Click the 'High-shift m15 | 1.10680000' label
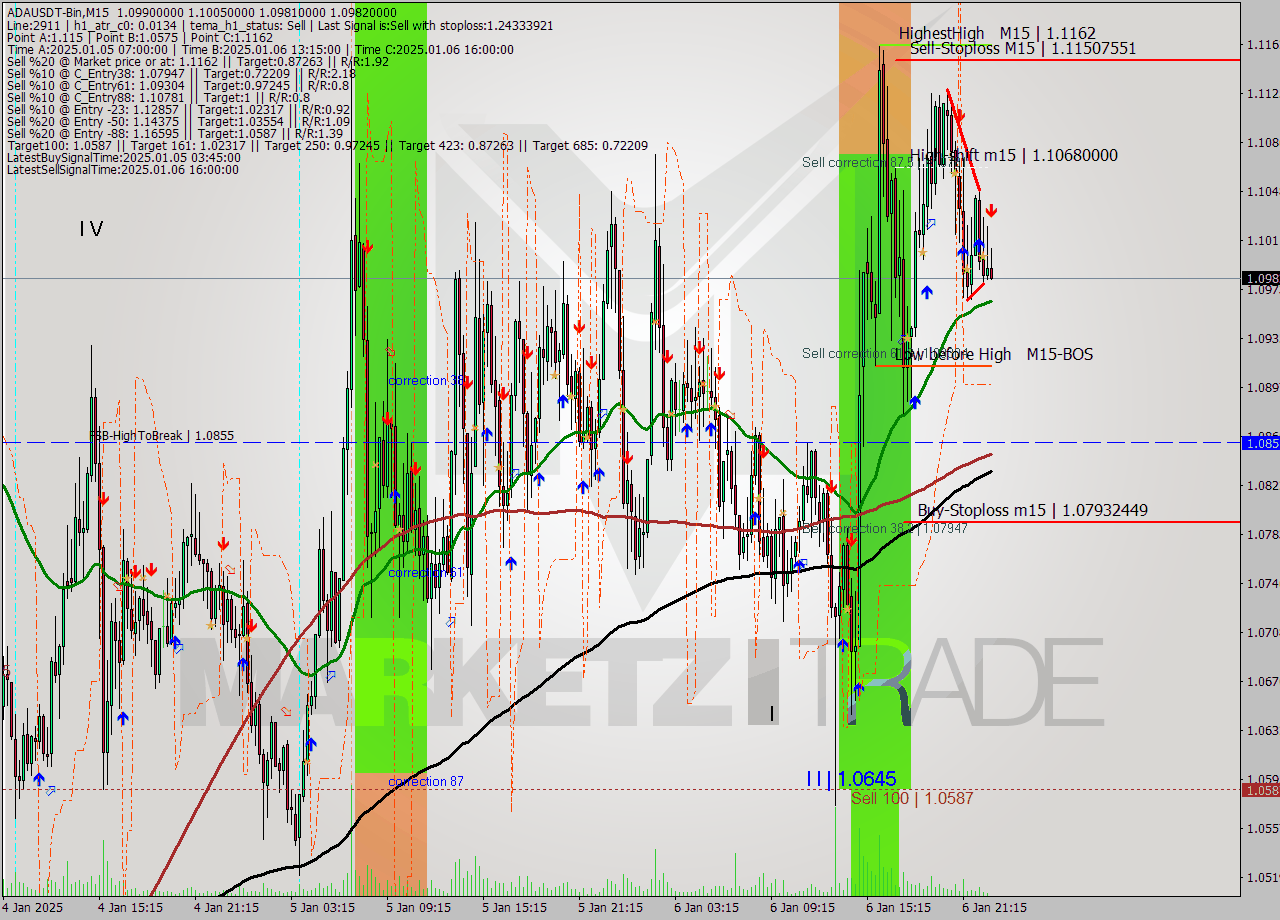Screen dimensions: 1280x920 (x=1014, y=155)
